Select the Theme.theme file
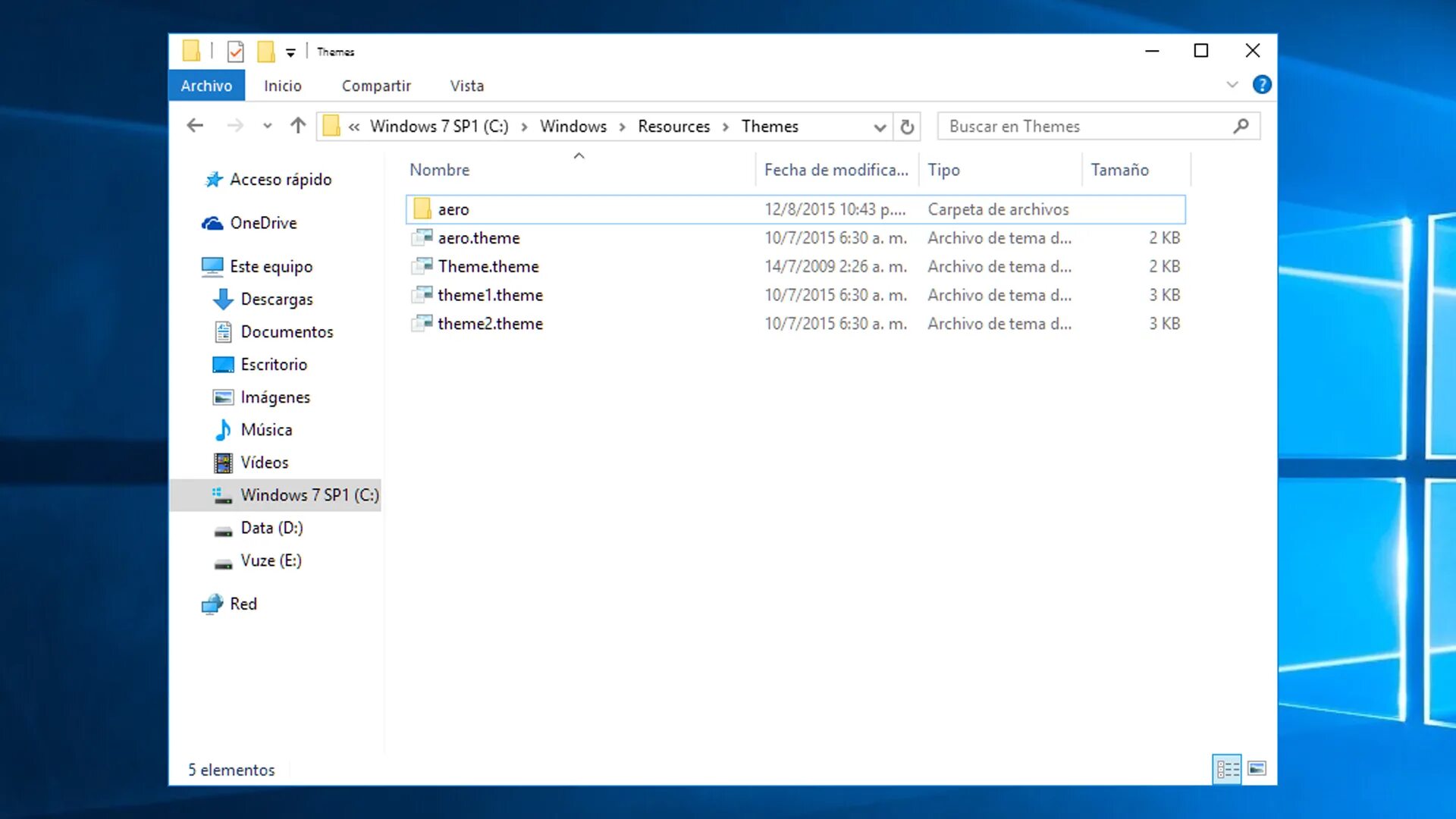The image size is (1456, 819). 488,267
